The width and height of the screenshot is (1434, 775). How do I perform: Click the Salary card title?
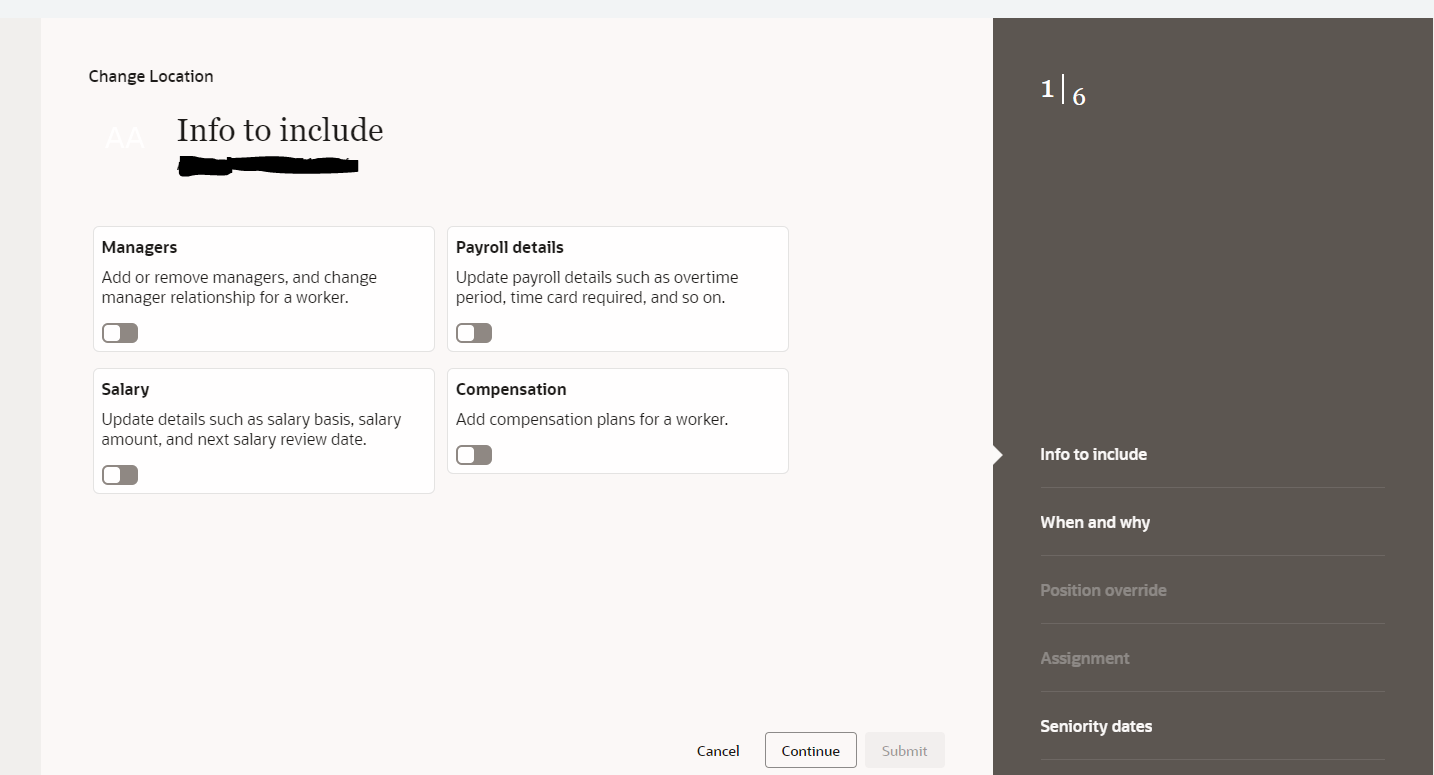tap(124, 389)
